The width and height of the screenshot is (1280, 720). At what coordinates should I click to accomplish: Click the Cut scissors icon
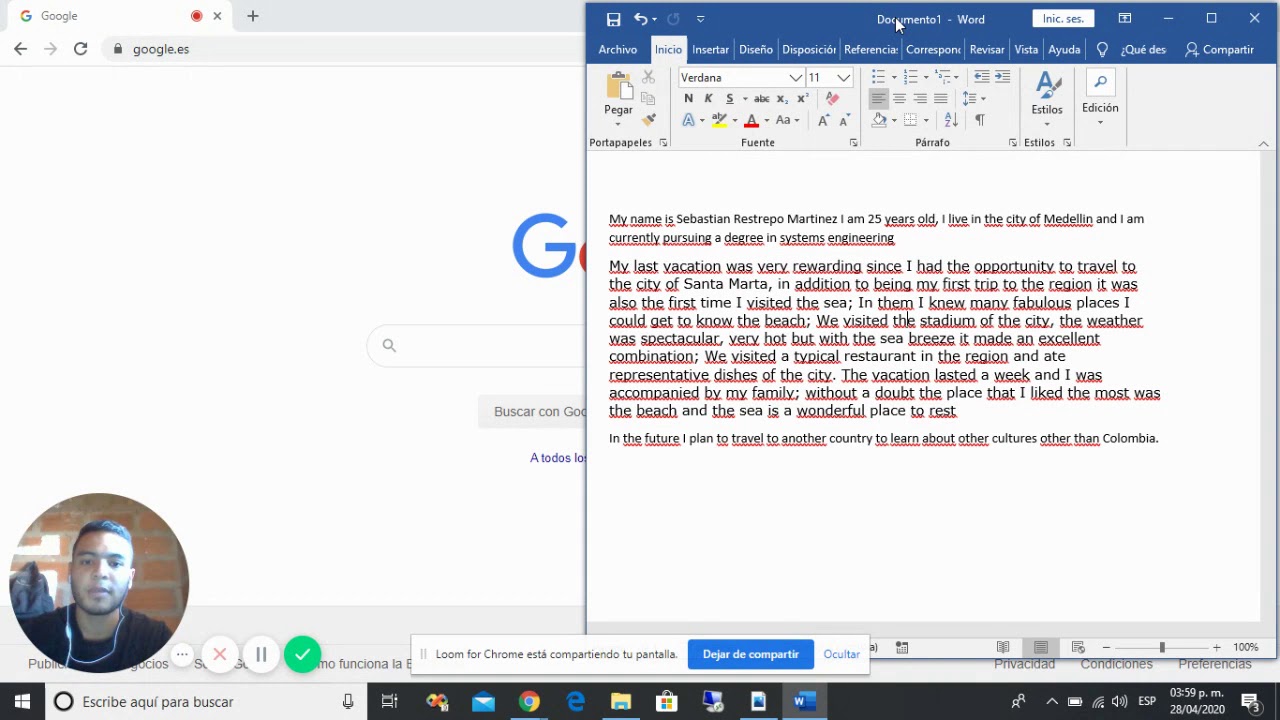[648, 77]
